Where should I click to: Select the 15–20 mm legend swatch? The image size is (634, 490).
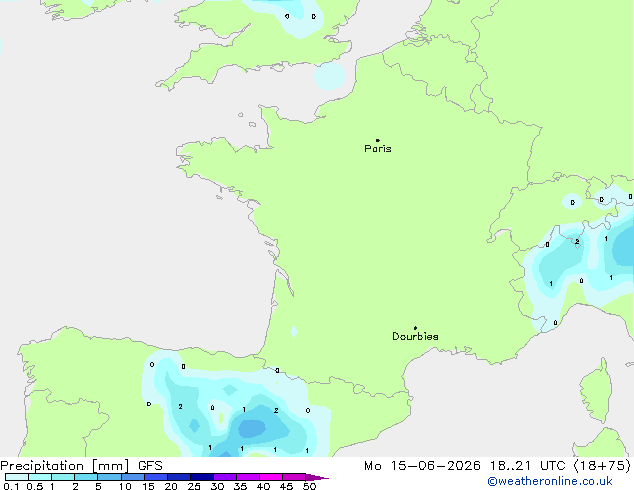(x=156, y=477)
